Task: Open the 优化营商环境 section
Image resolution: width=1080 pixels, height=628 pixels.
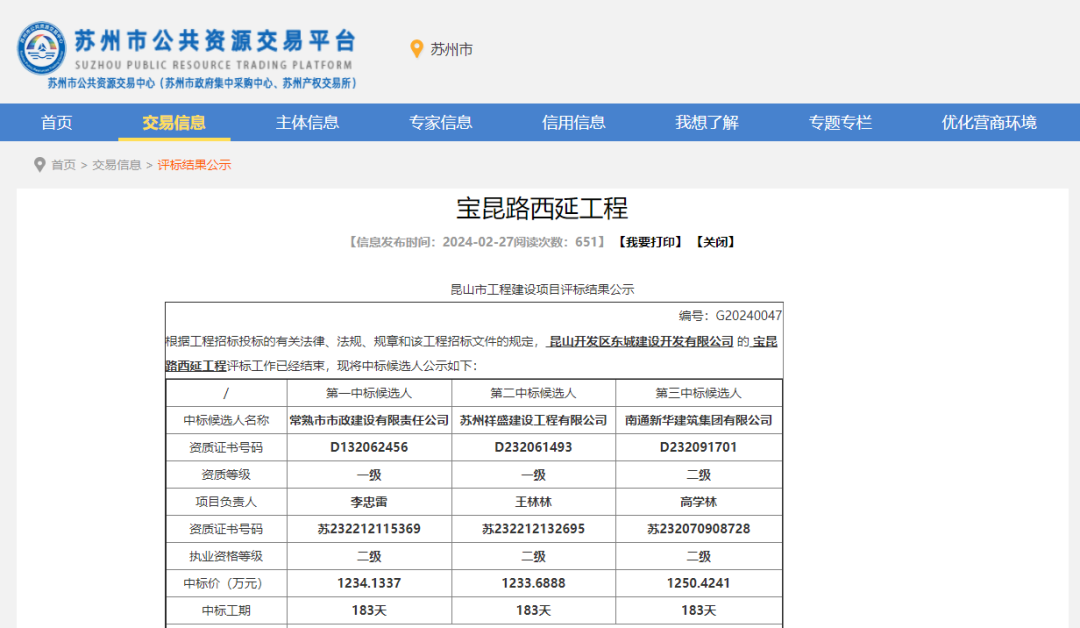Action: (989, 122)
